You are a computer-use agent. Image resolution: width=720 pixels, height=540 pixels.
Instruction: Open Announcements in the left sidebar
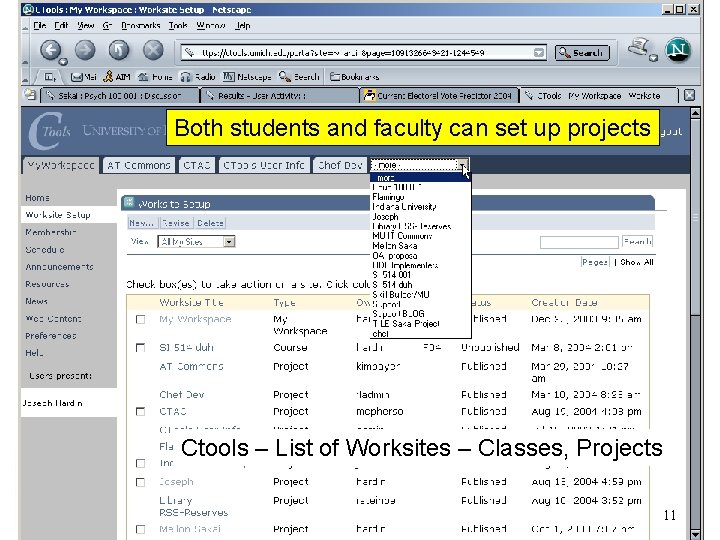click(59, 267)
